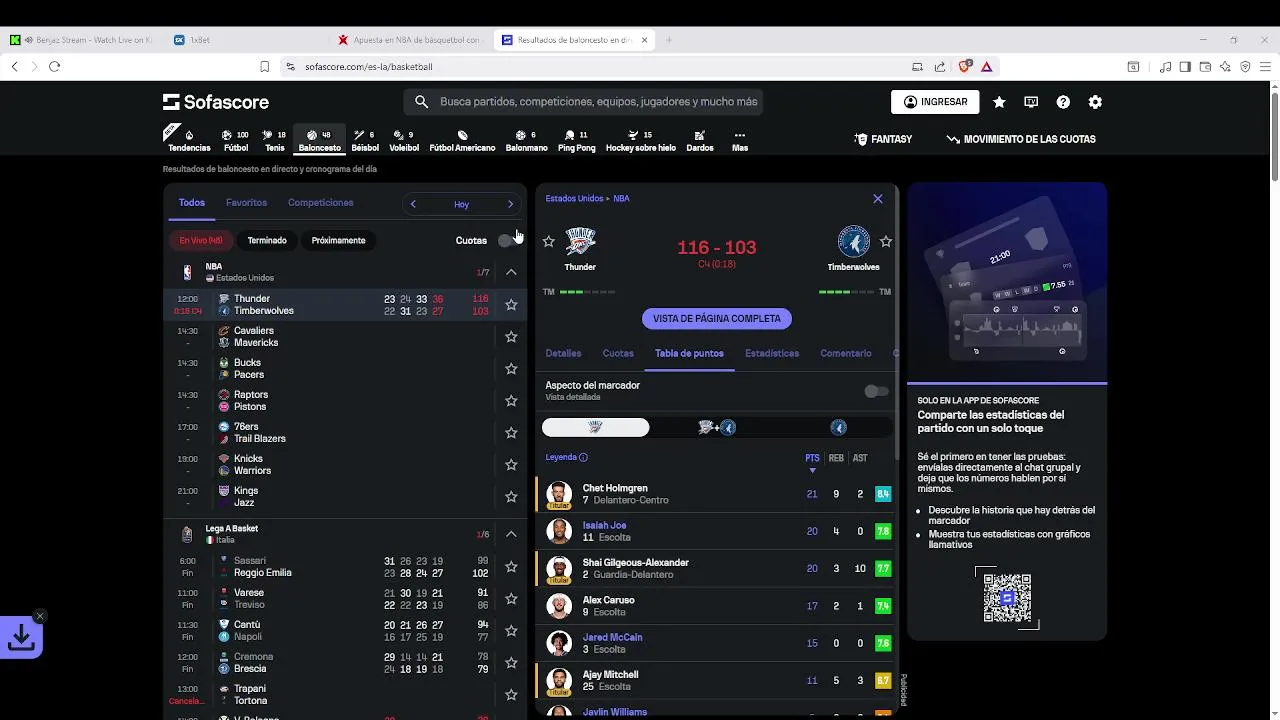Screen dimensions: 1280x720
Task: Open favorites star in header
Action: [999, 102]
